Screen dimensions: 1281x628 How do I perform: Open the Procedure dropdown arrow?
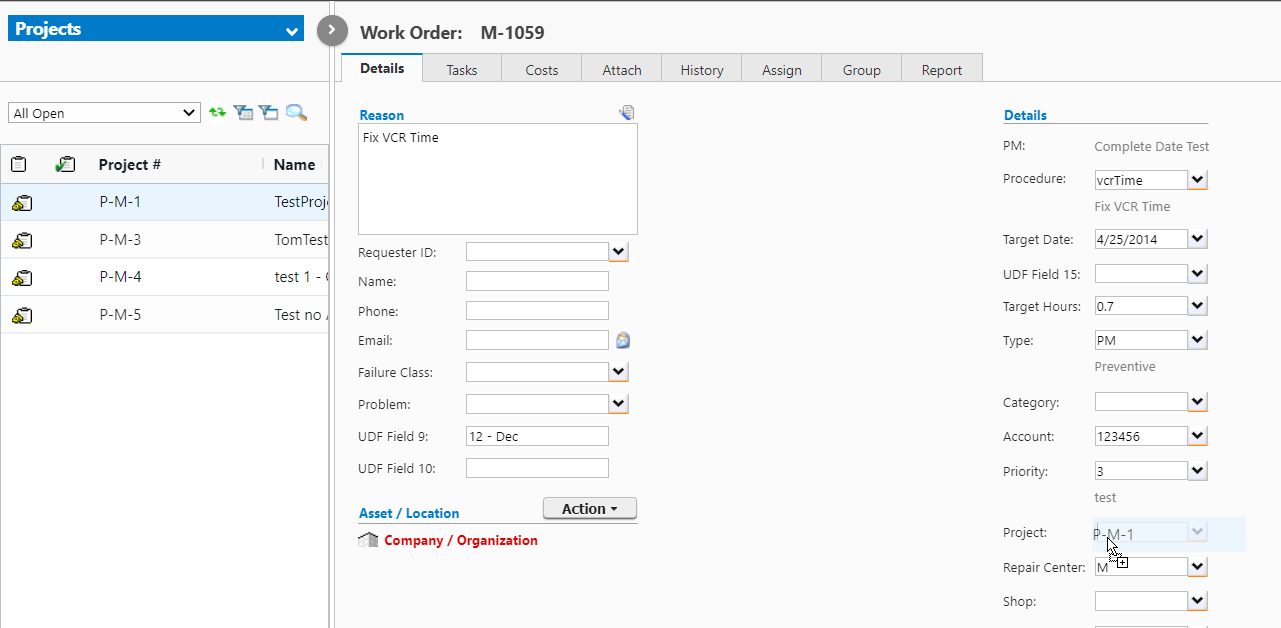[1198, 180]
